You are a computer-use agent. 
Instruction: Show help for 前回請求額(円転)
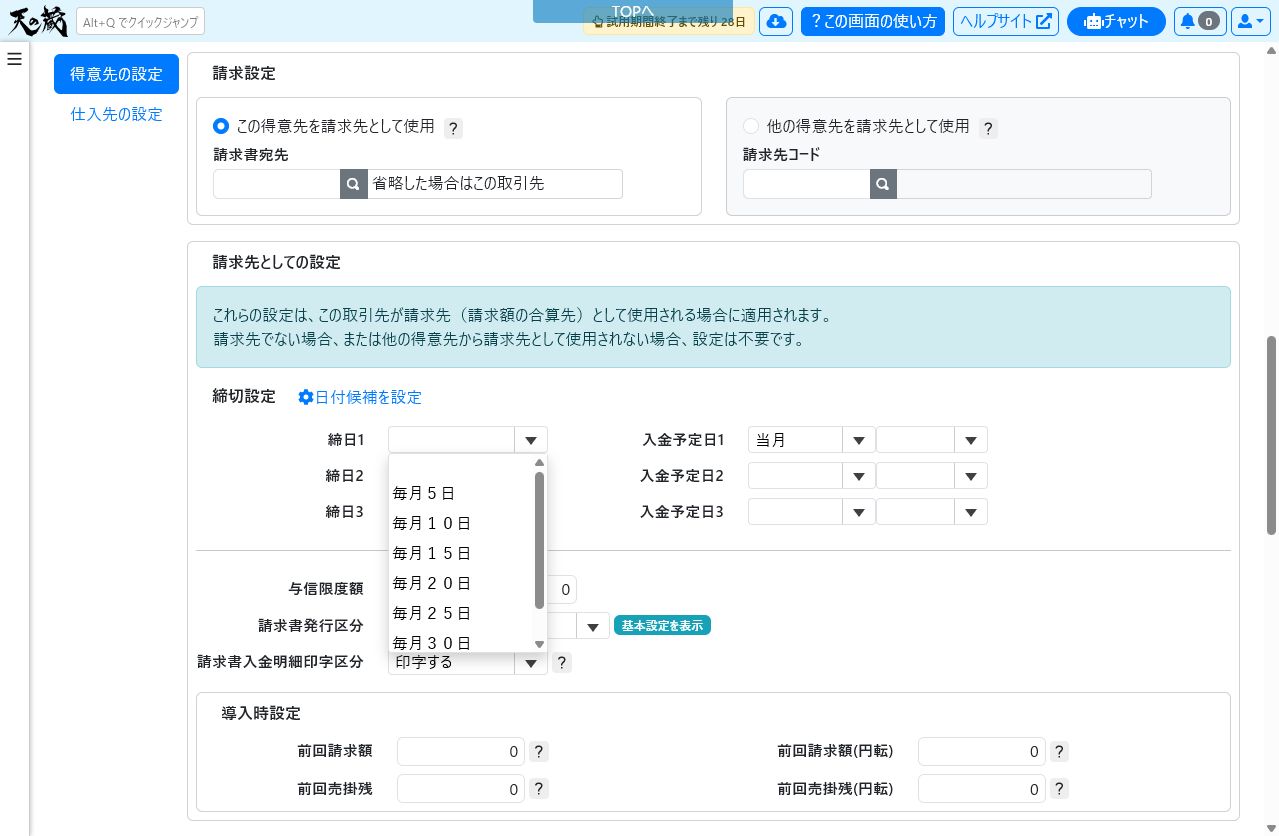[1060, 752]
